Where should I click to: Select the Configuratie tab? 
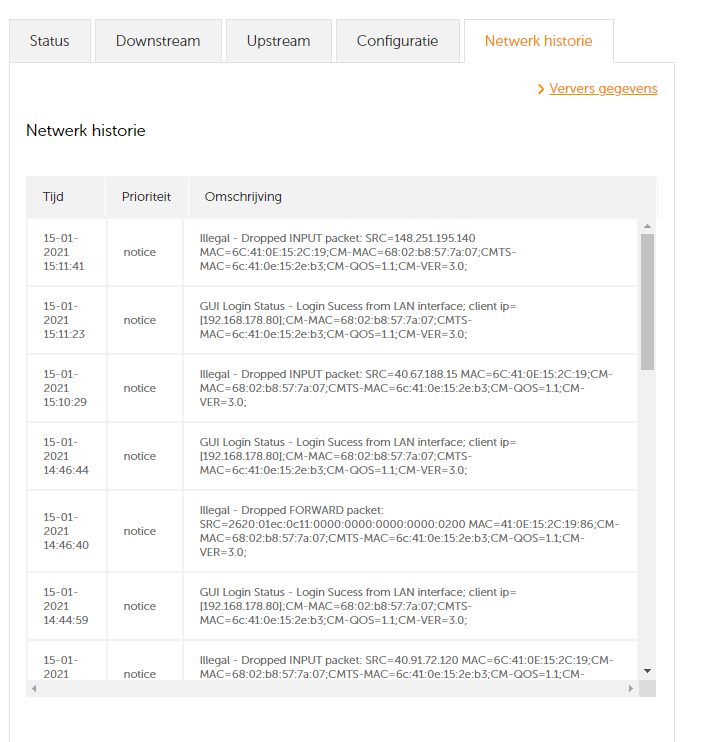397,41
